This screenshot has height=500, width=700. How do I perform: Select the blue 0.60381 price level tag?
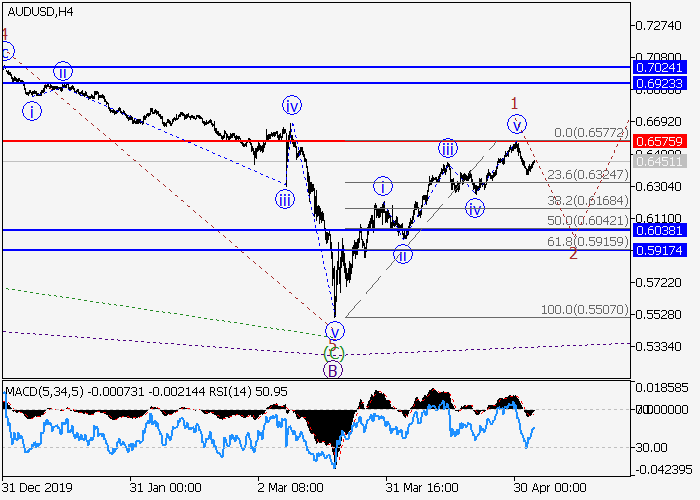click(x=658, y=230)
